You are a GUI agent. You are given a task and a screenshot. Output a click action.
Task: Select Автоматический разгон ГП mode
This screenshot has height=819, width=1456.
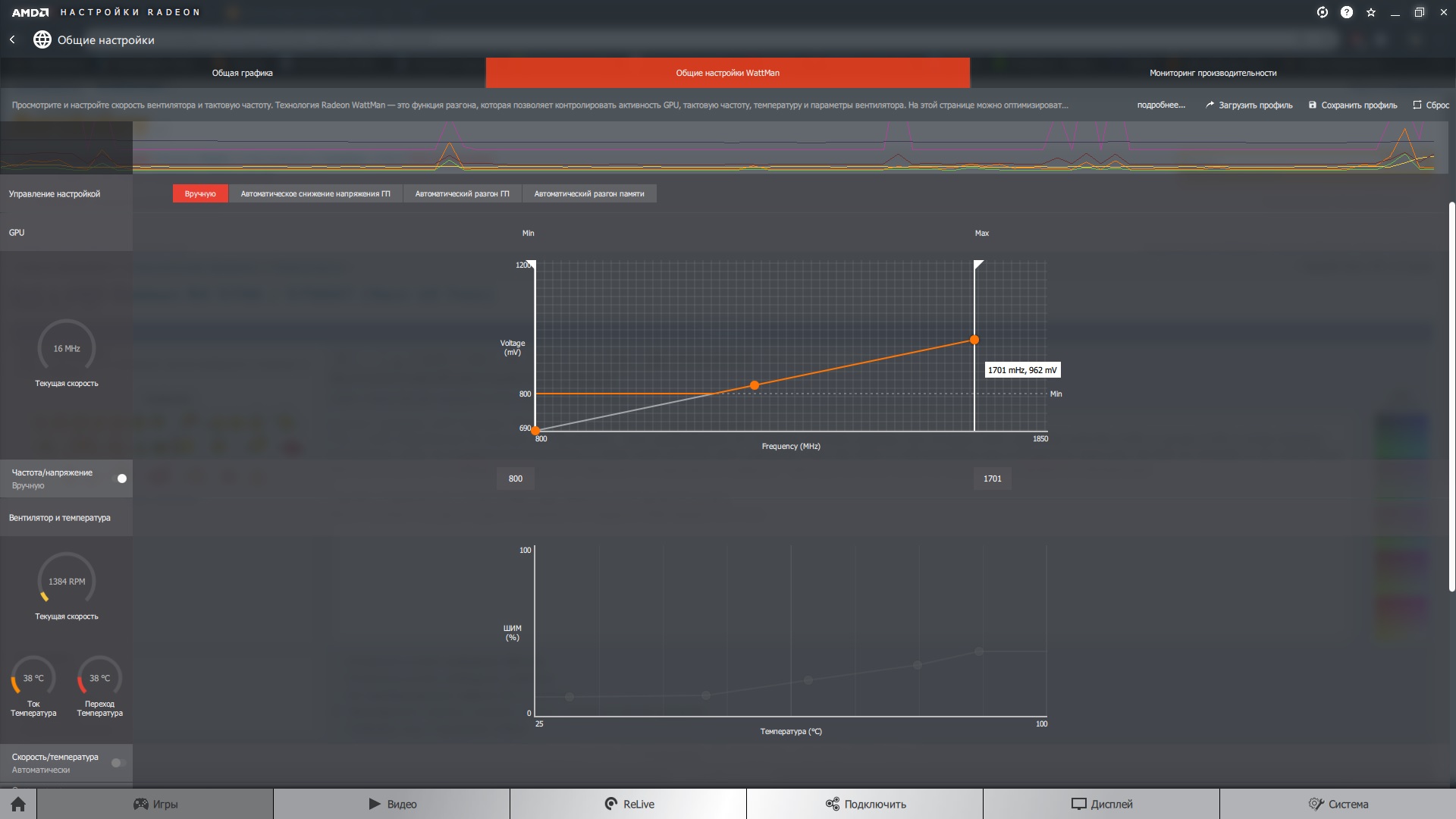click(x=462, y=193)
